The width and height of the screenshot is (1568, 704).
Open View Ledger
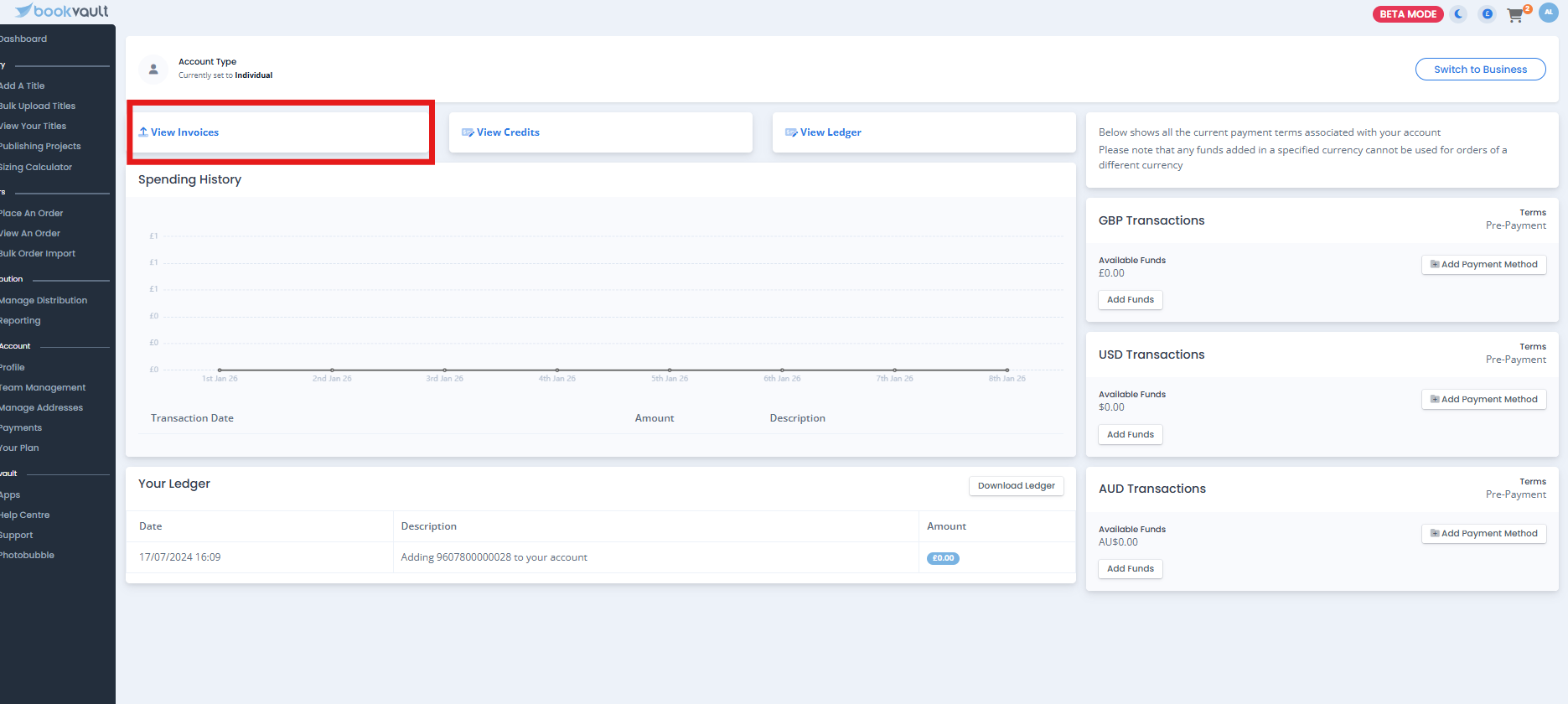[x=830, y=132]
